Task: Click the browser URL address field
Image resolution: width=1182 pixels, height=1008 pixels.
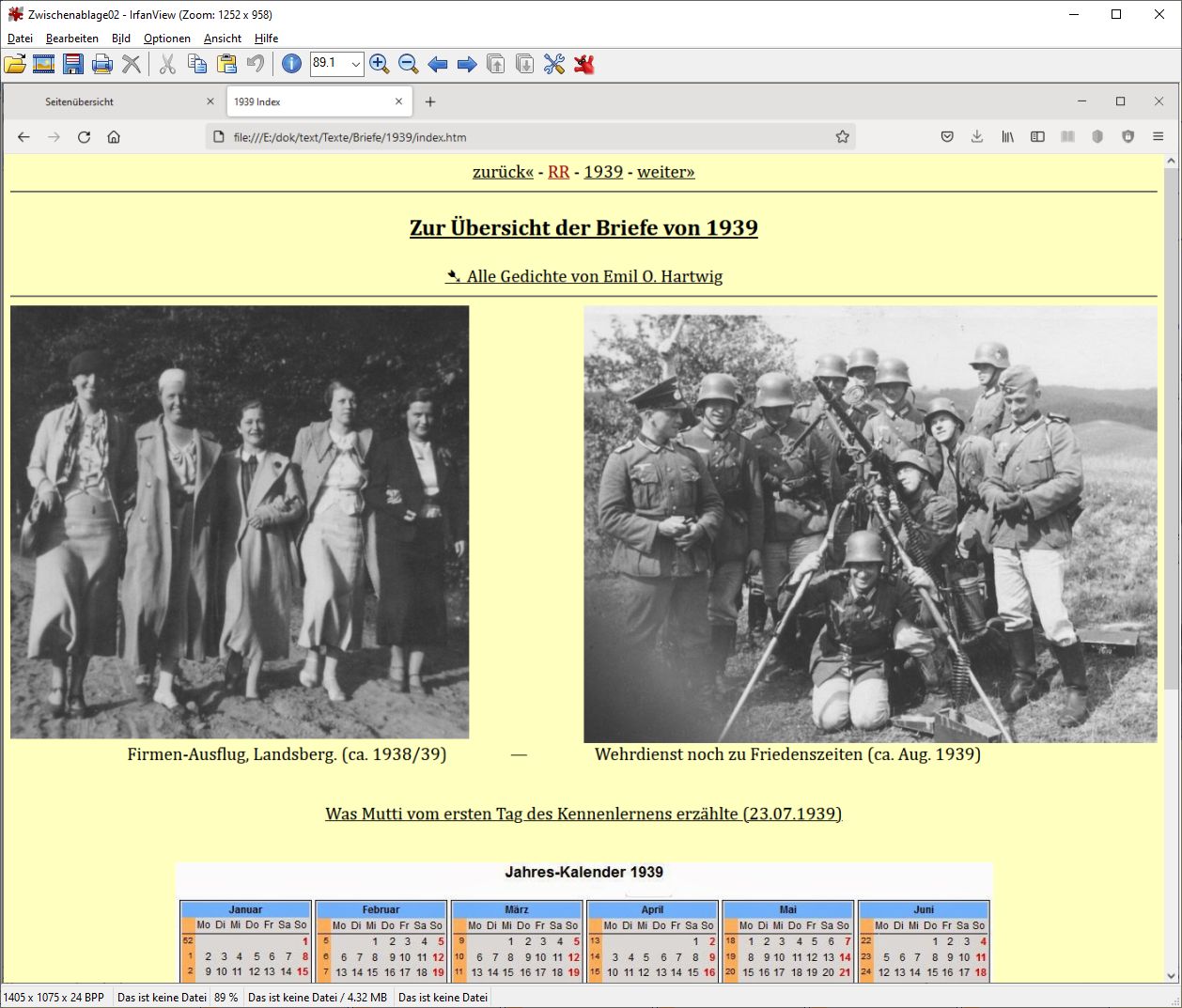Action: coord(526,137)
